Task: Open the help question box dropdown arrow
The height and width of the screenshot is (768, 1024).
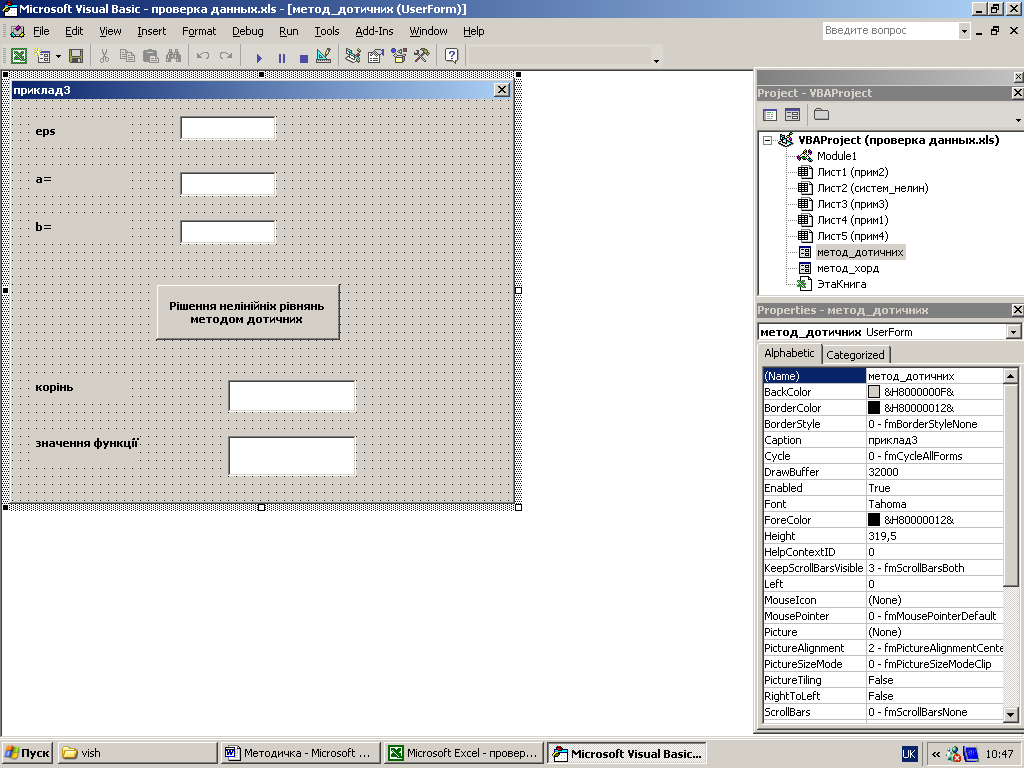Action: click(964, 31)
